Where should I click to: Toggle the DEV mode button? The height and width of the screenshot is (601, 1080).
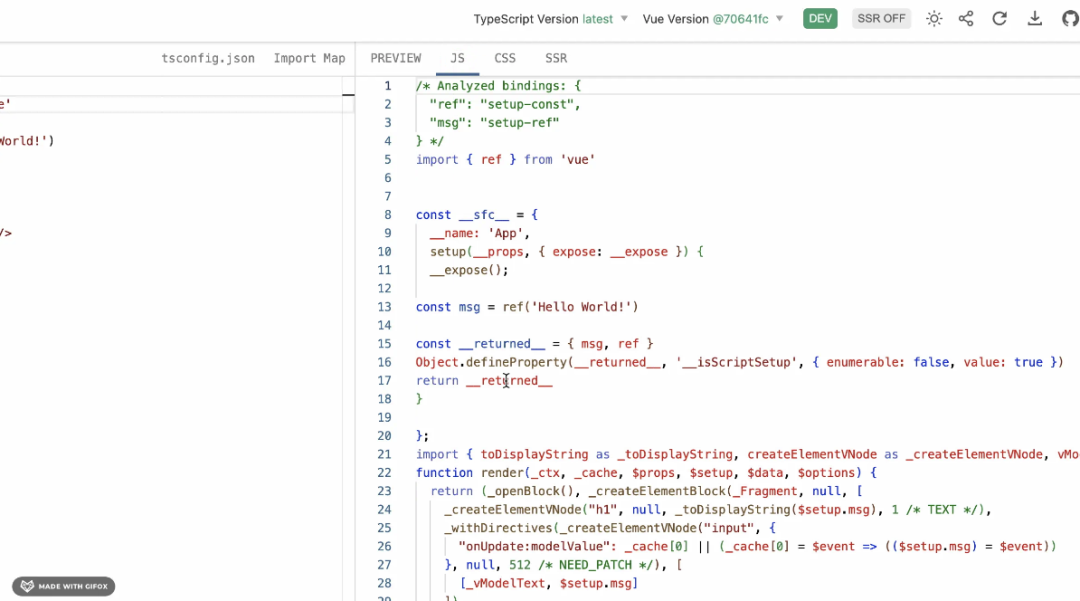(820, 19)
